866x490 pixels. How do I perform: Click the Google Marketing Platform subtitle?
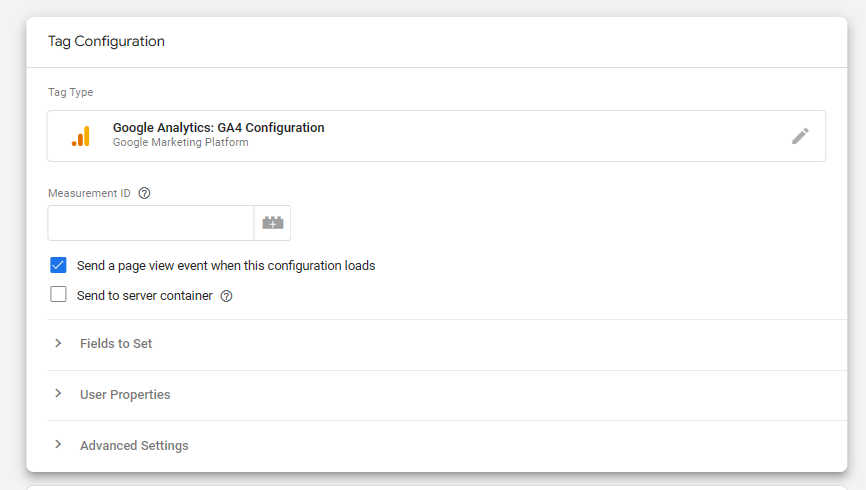click(180, 143)
